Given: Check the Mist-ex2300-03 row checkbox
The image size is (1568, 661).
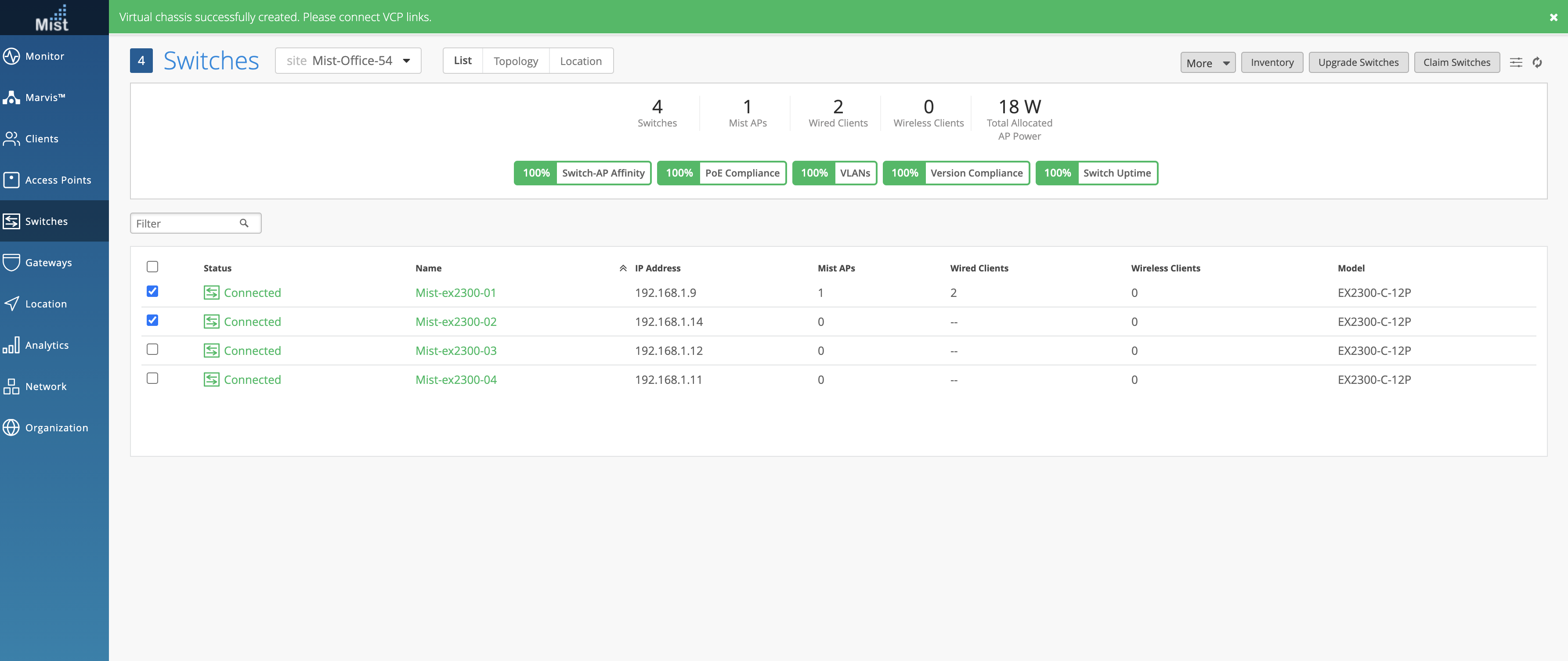Looking at the screenshot, I should click(x=152, y=349).
